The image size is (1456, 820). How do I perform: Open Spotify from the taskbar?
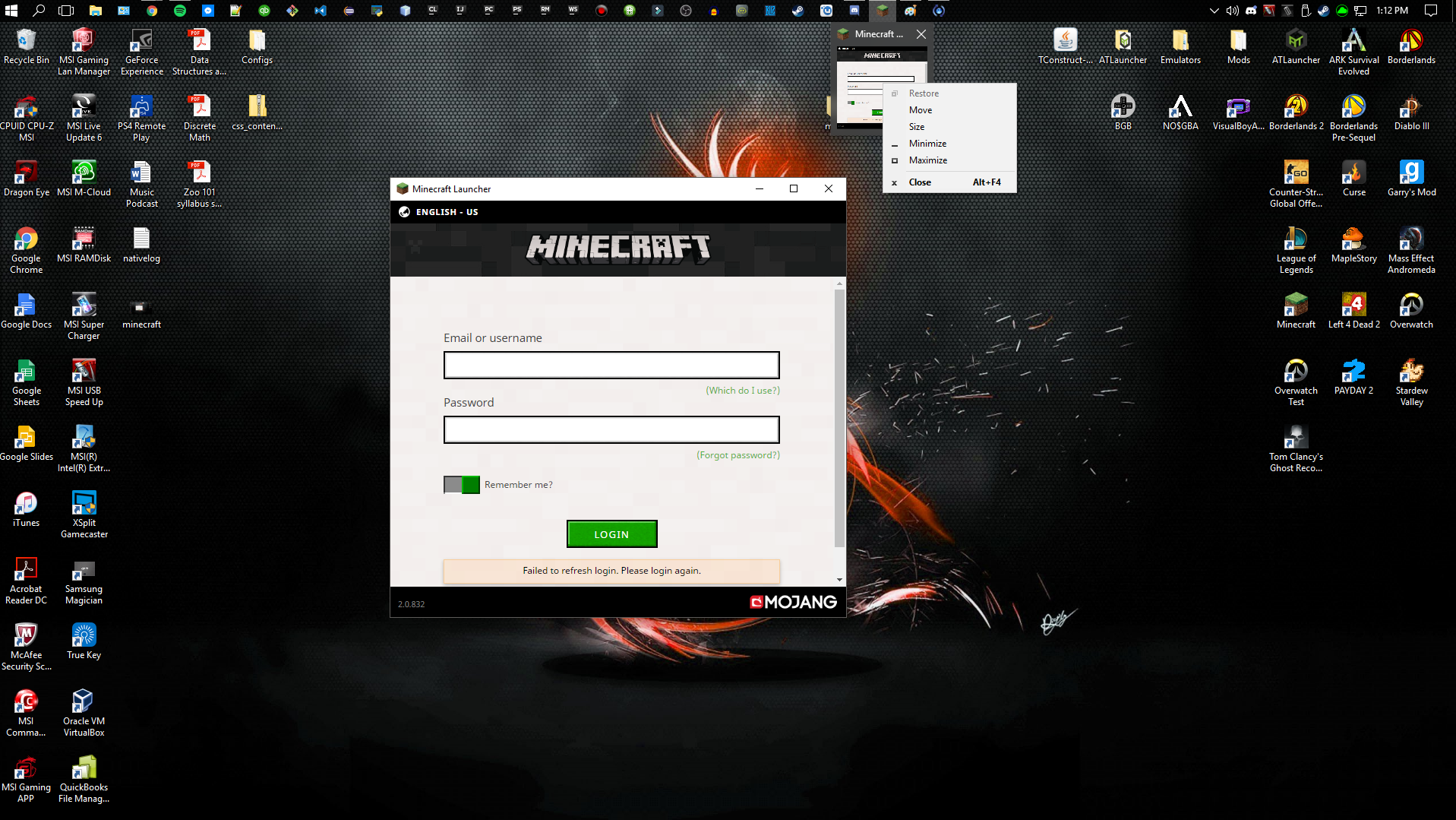(180, 11)
